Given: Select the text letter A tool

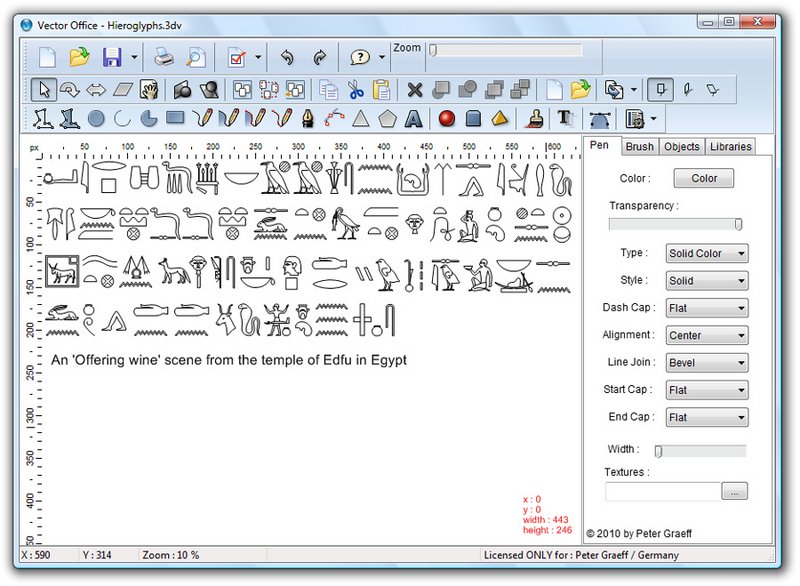Looking at the screenshot, I should (413, 119).
